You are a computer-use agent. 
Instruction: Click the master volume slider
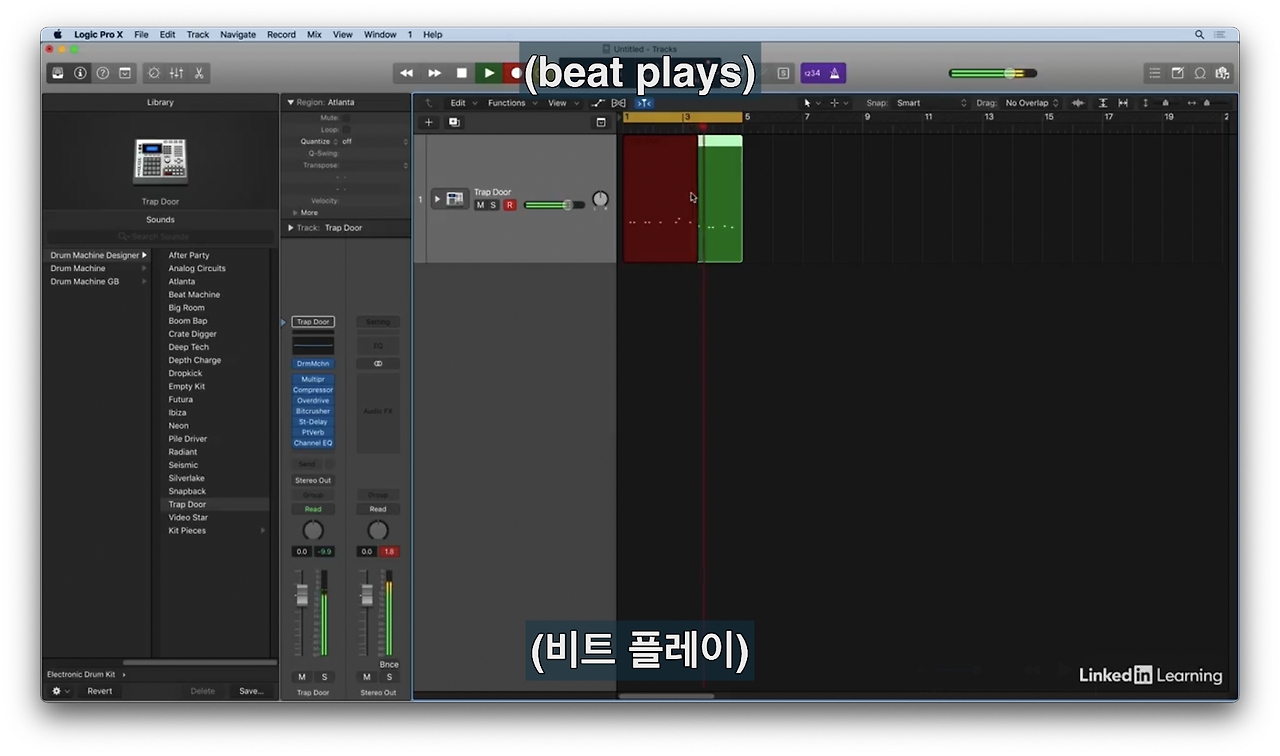point(992,73)
